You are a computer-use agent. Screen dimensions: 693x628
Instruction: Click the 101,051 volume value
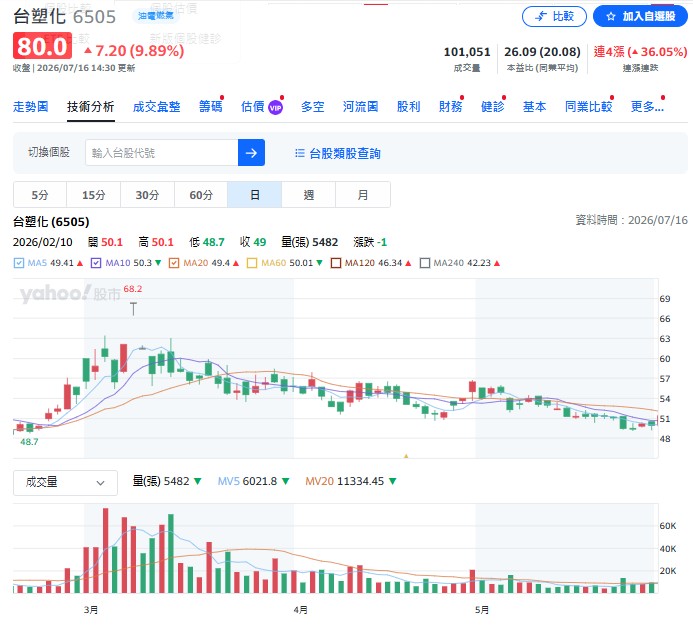point(467,52)
